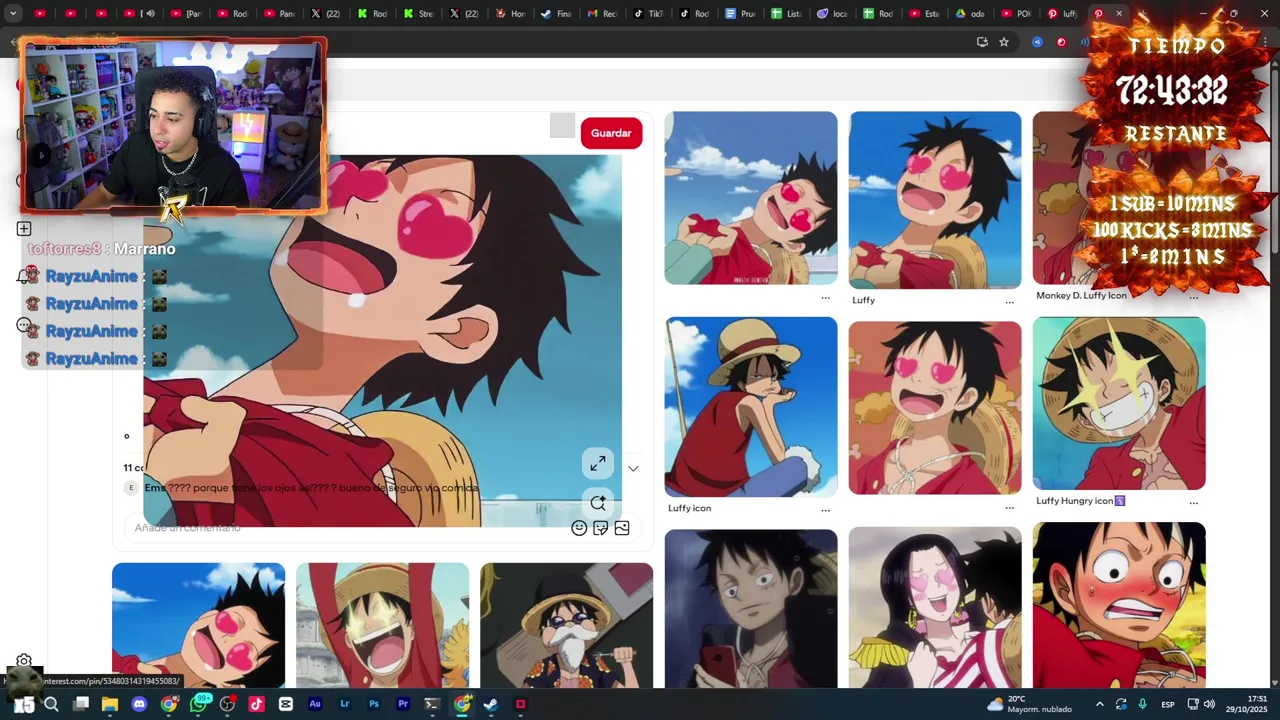Click the install/cast icon in address bar
This screenshot has width=1280, height=720.
point(982,42)
